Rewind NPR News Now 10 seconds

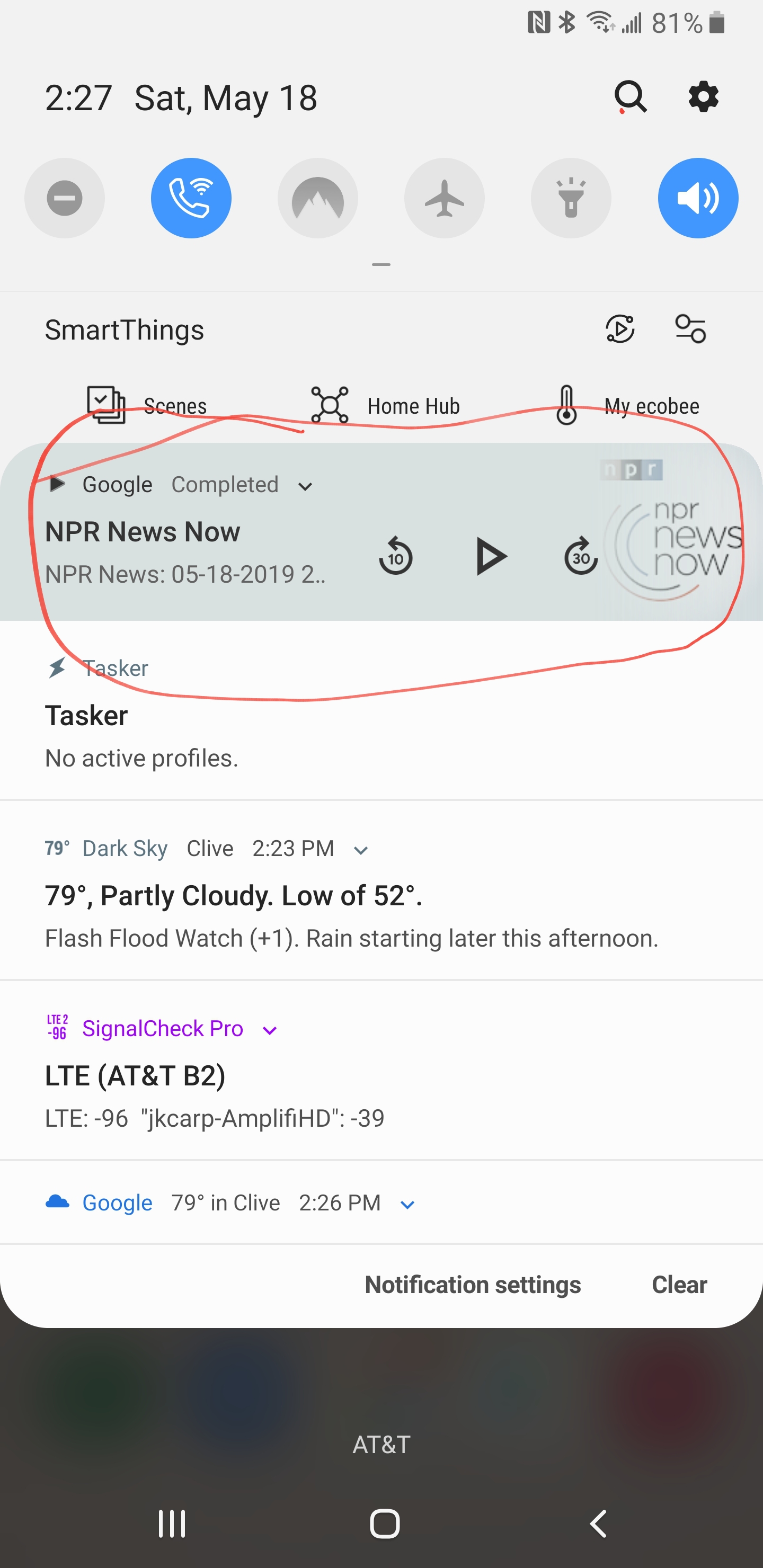click(396, 556)
